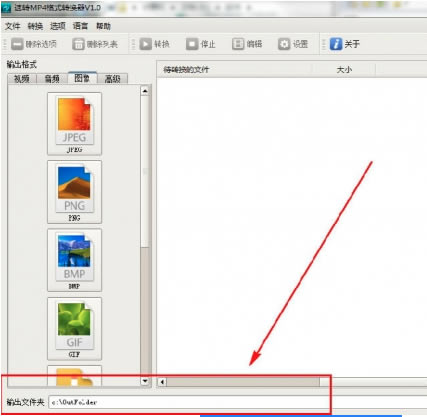
Task: Click the remove selected item toolbar button
Action: pos(34,44)
